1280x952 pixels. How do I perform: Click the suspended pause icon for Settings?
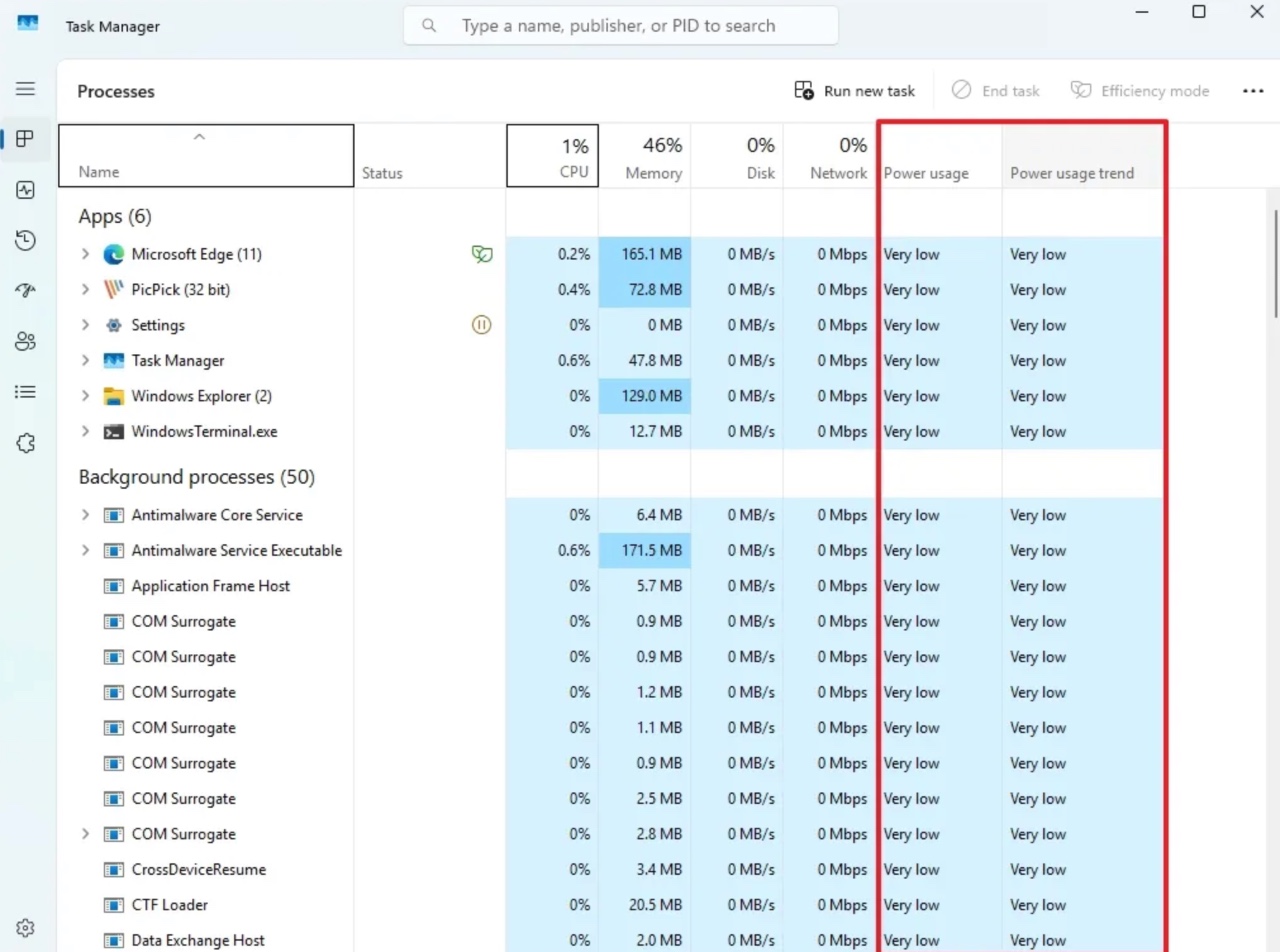click(482, 325)
